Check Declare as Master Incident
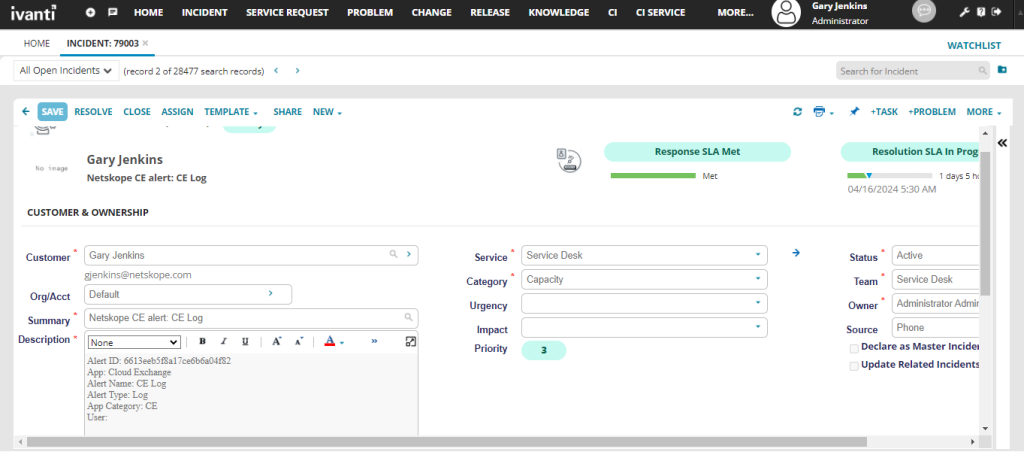 tap(854, 349)
